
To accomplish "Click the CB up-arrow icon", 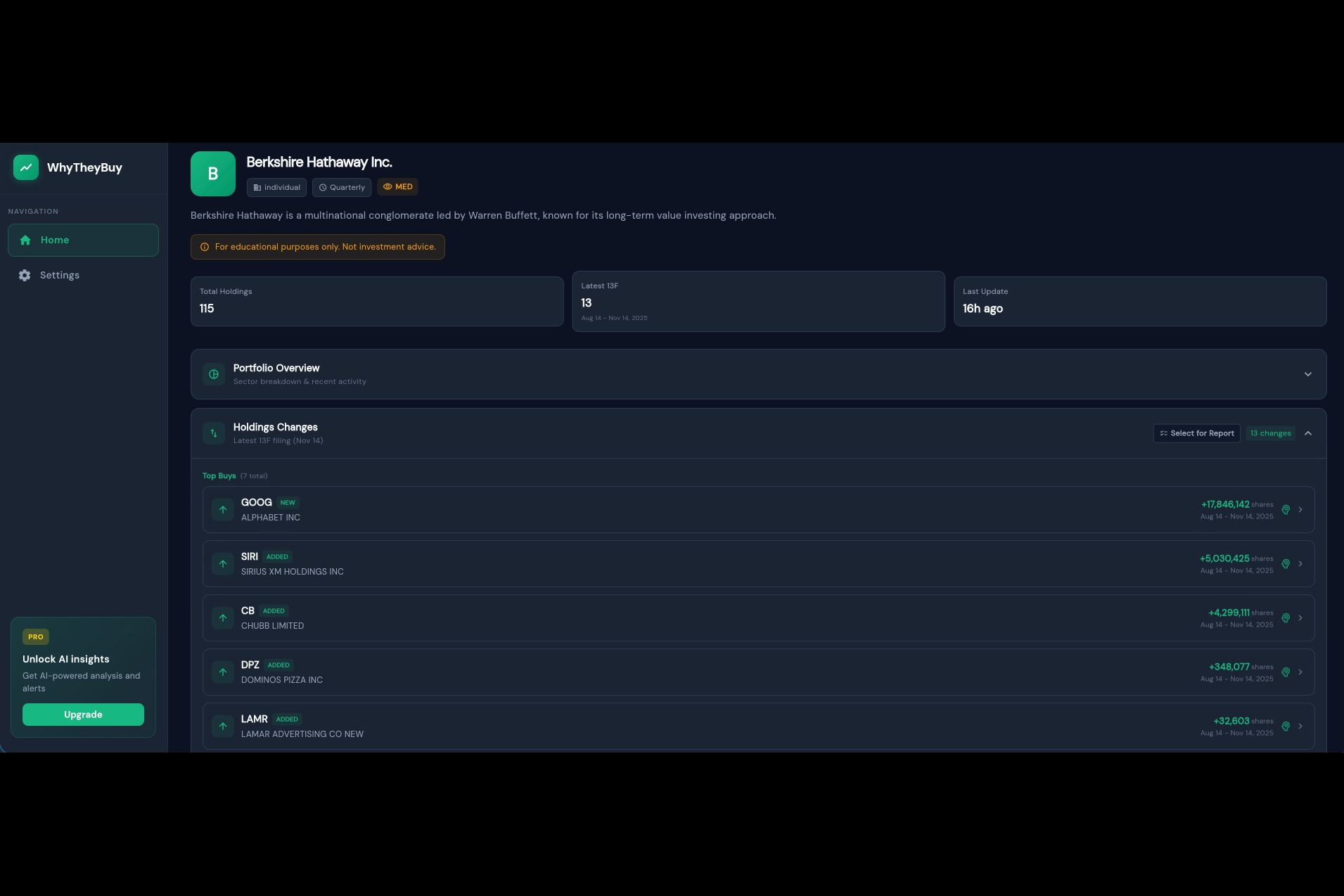I will tap(223, 618).
